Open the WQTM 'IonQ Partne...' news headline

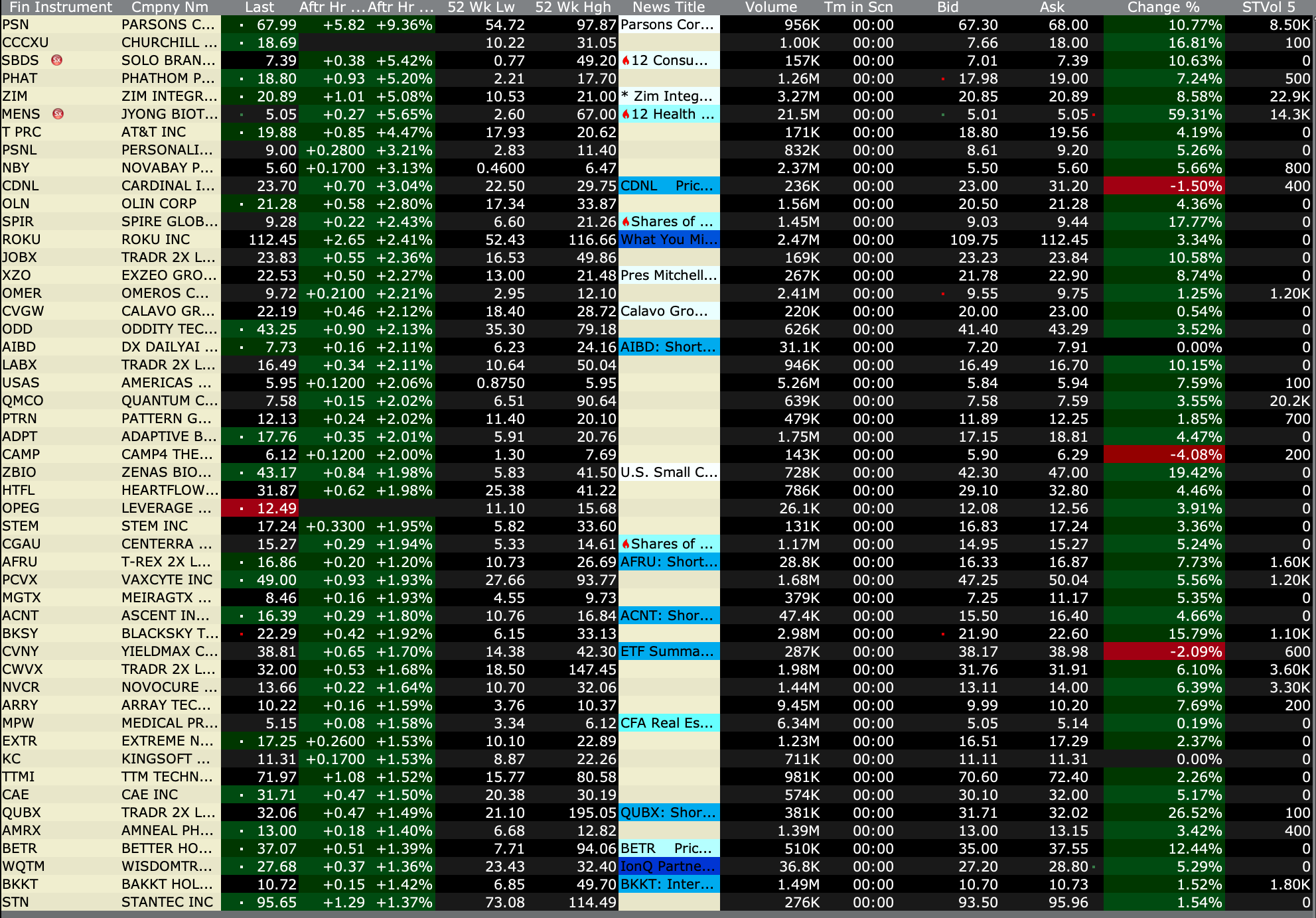[668, 866]
